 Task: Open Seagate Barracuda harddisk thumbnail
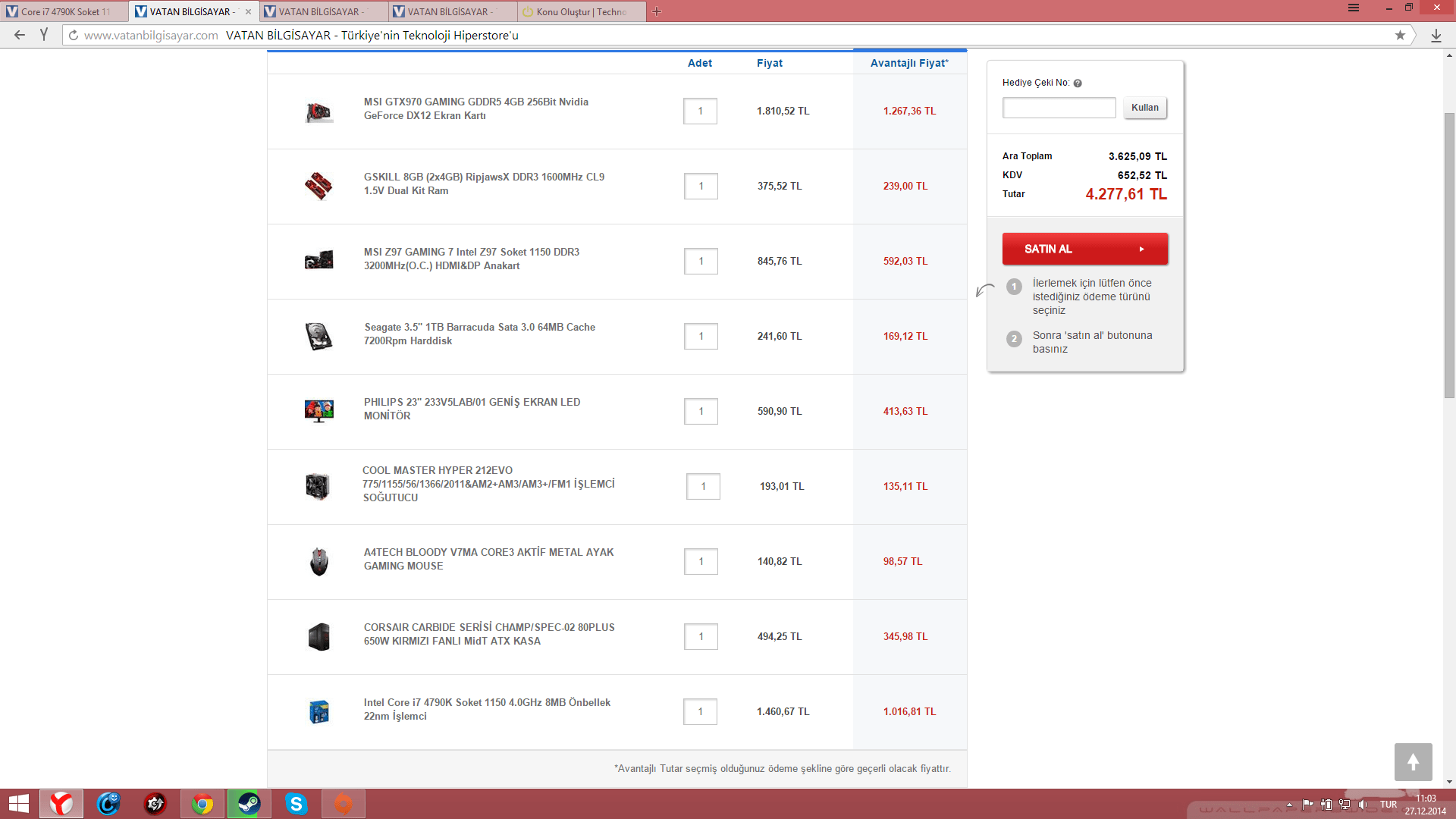[x=319, y=336]
